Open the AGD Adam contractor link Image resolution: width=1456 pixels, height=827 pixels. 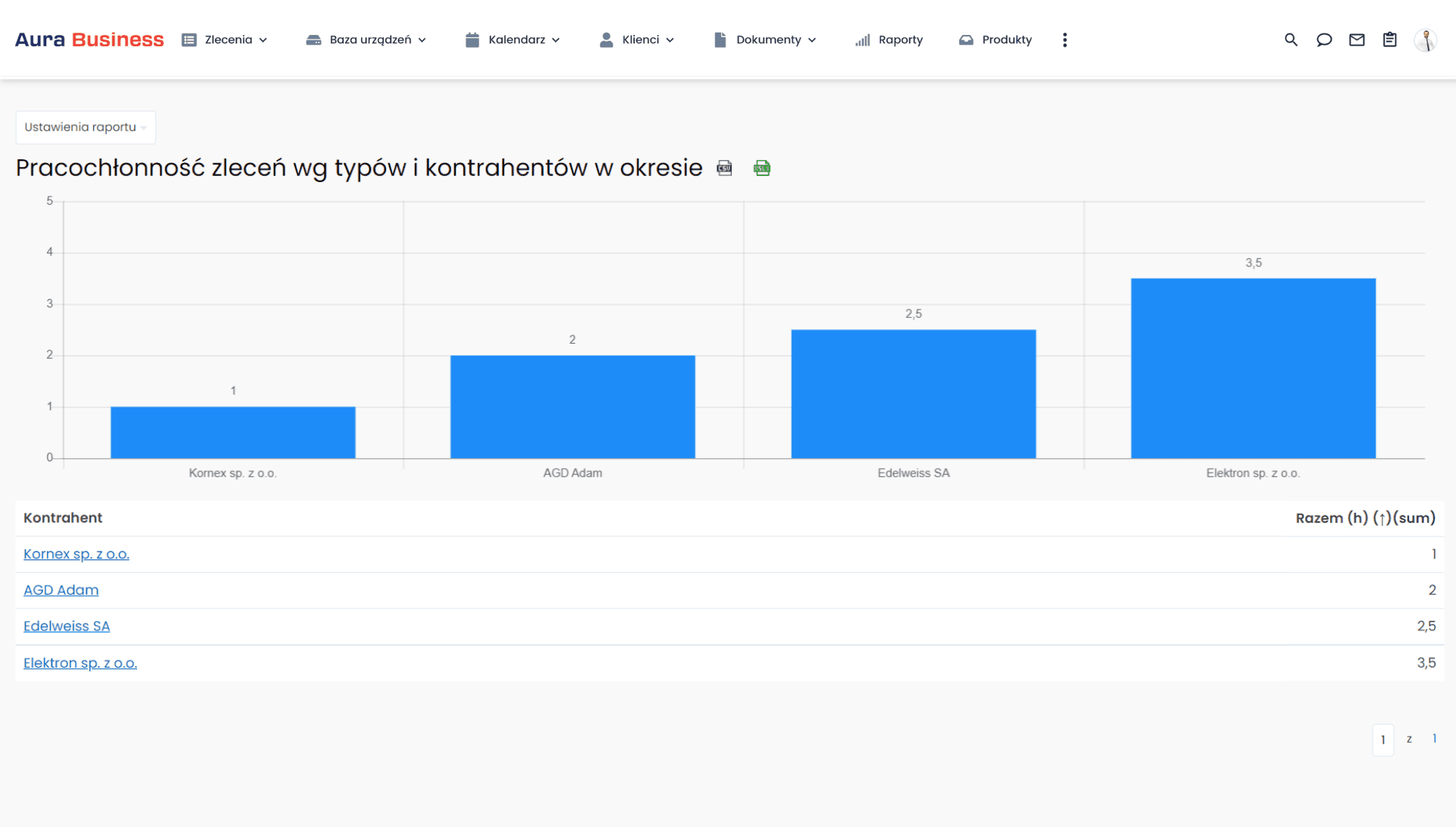(x=61, y=590)
